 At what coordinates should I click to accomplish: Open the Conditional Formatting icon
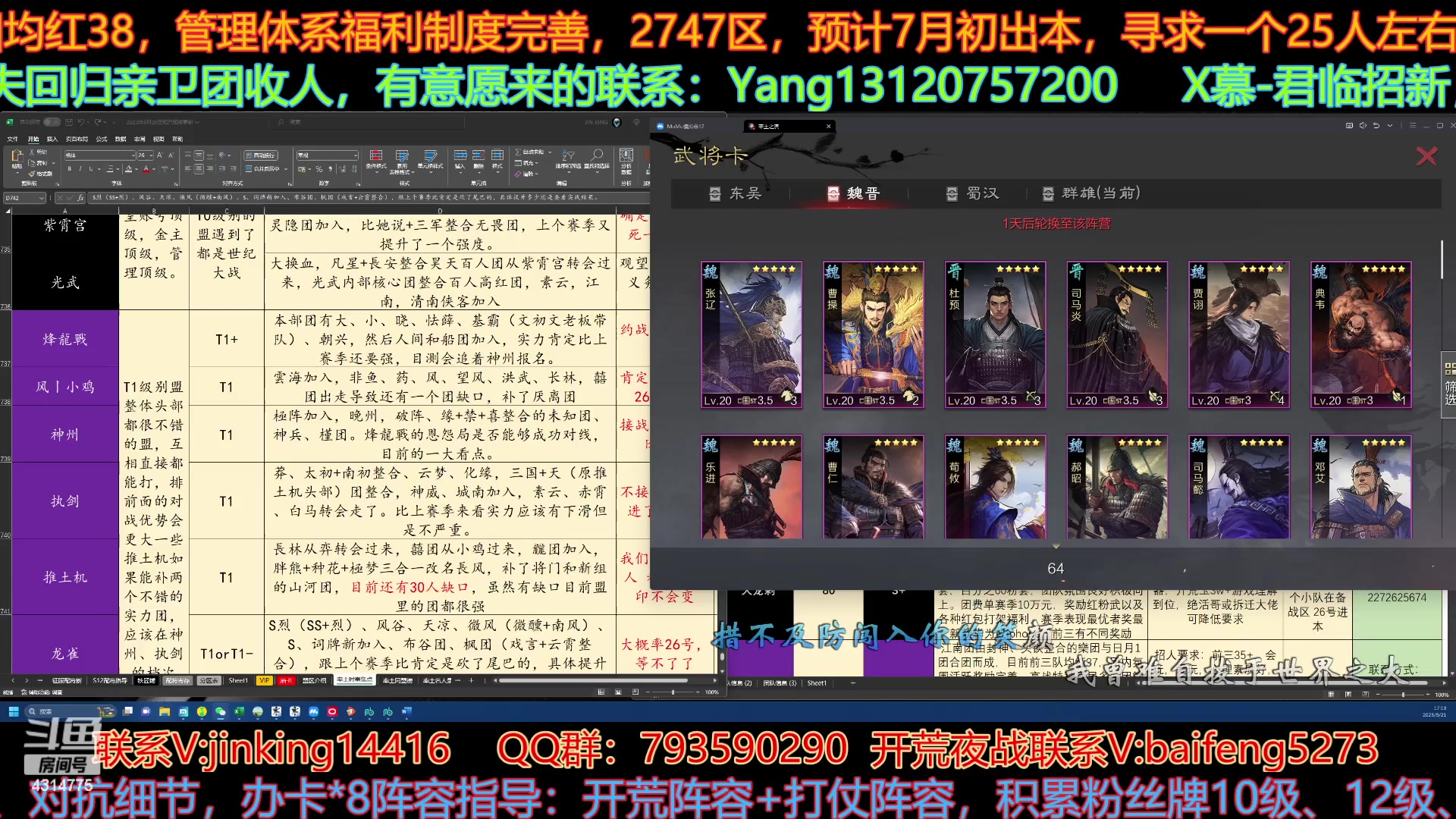click(x=376, y=155)
